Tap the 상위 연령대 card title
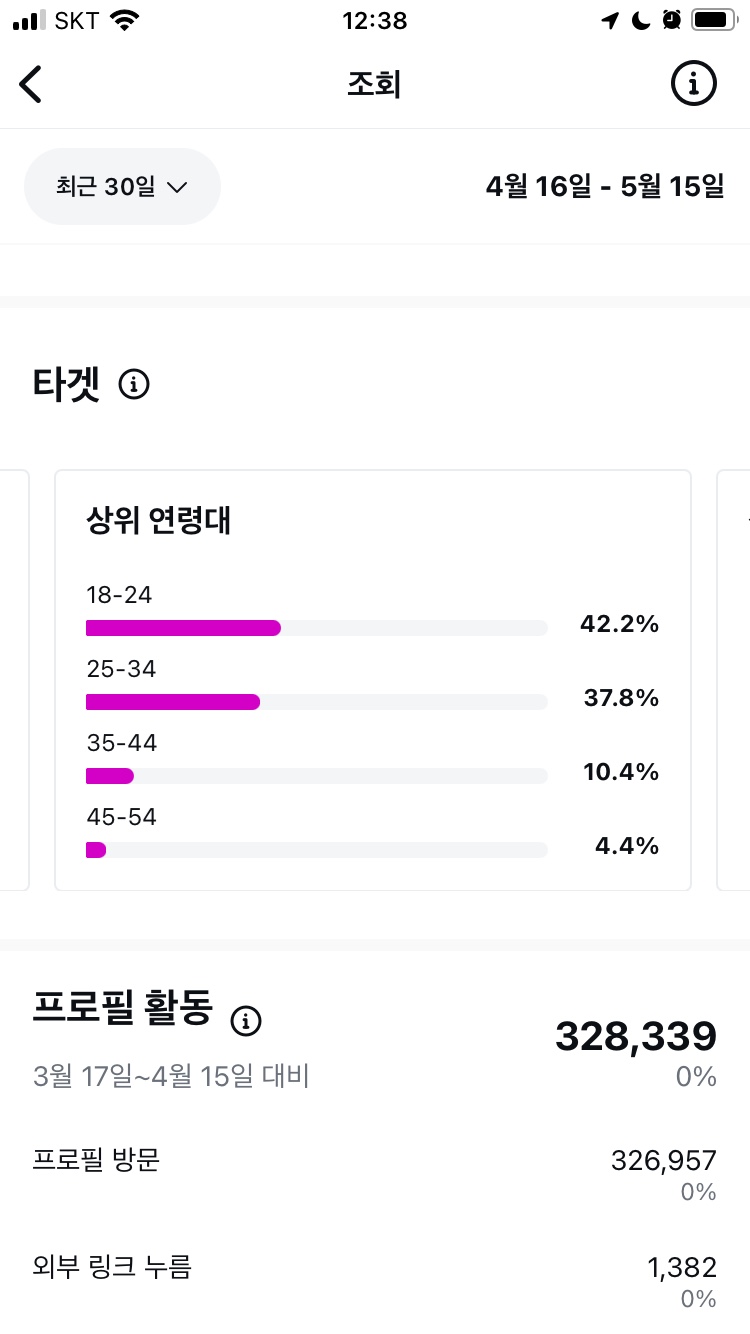 [160, 520]
